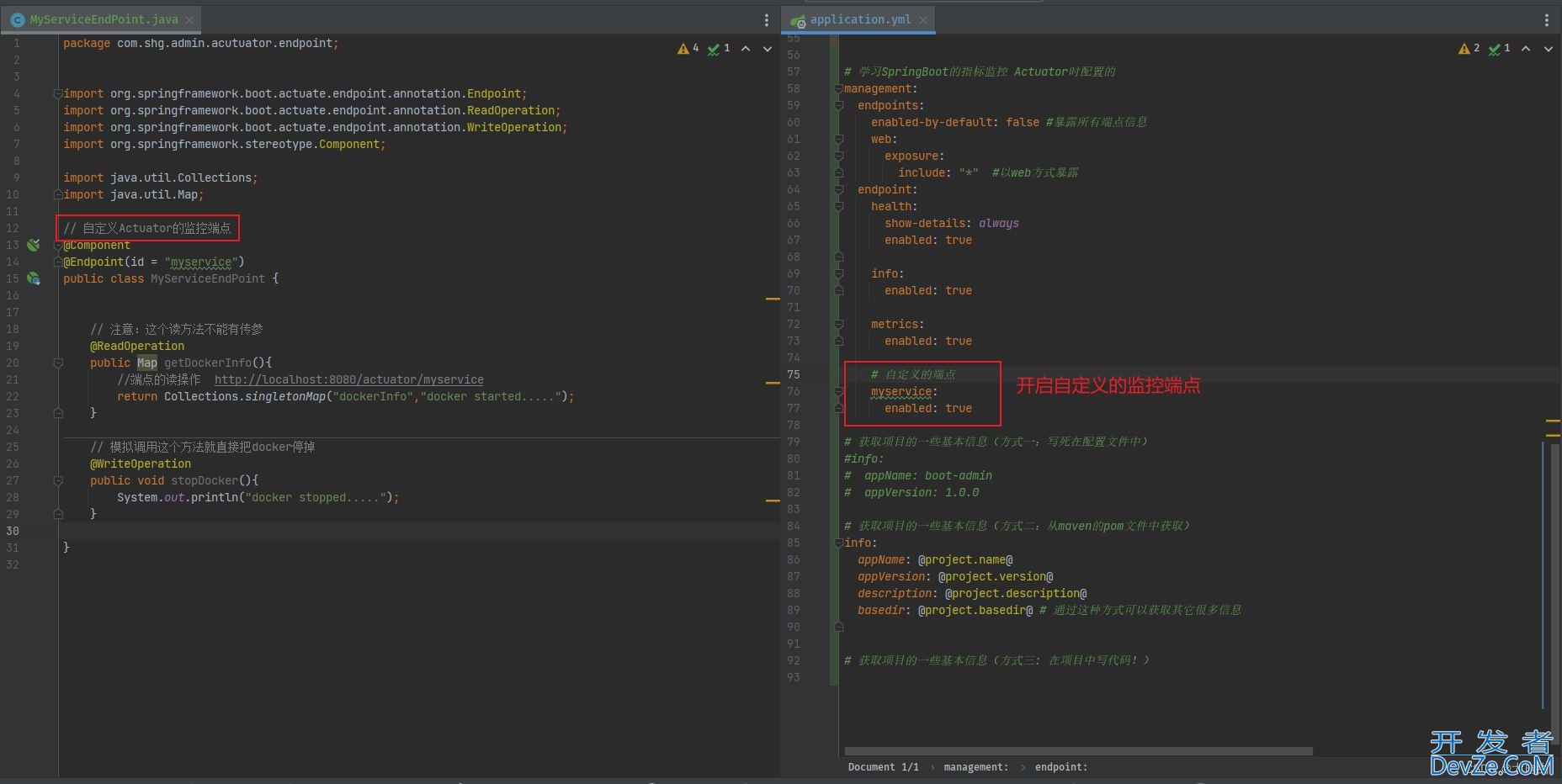
Task: Click 'appName: @project.name@' on line 86
Action: pos(935,559)
